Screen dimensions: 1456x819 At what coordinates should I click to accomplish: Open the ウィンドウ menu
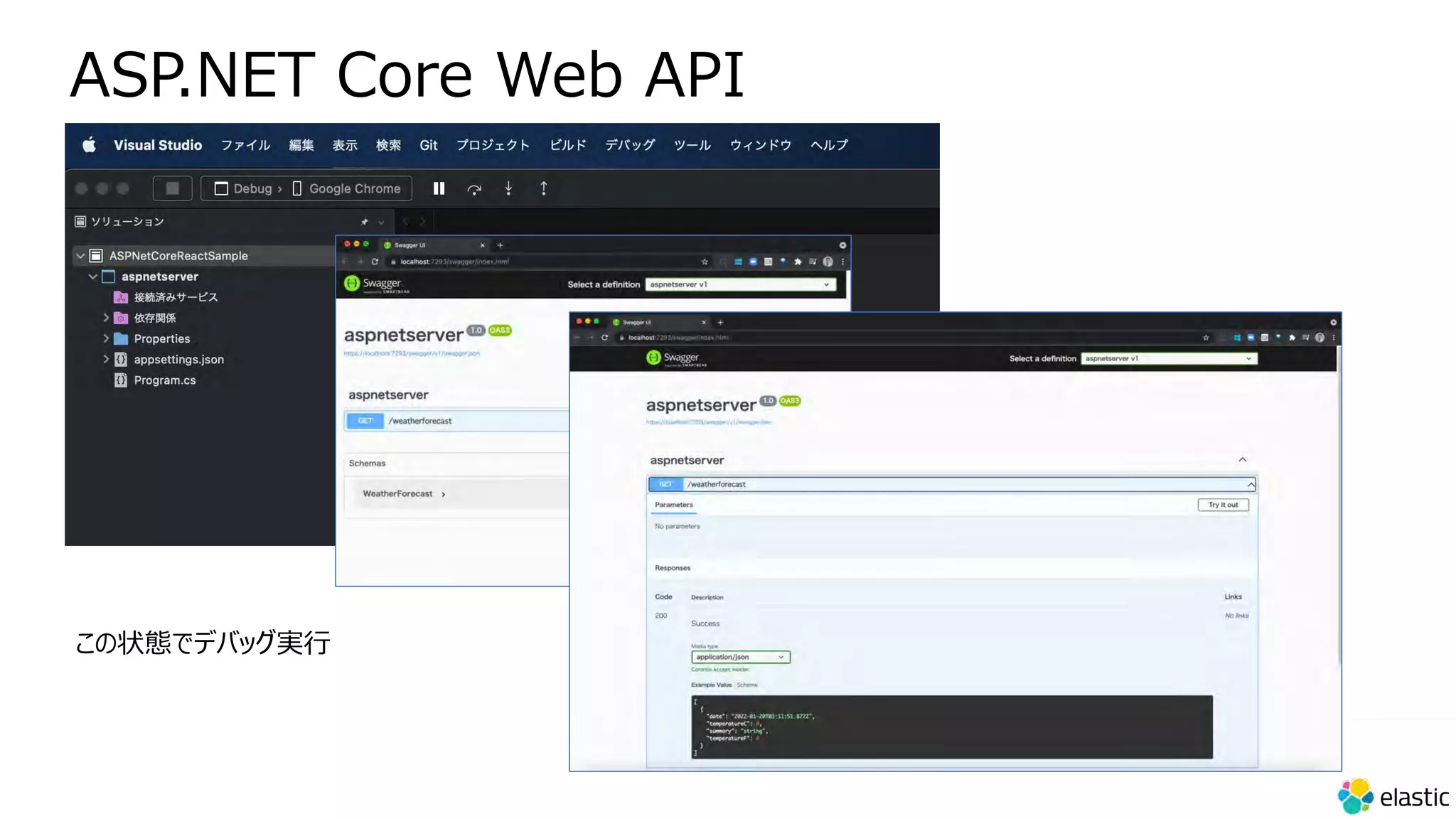click(x=761, y=145)
